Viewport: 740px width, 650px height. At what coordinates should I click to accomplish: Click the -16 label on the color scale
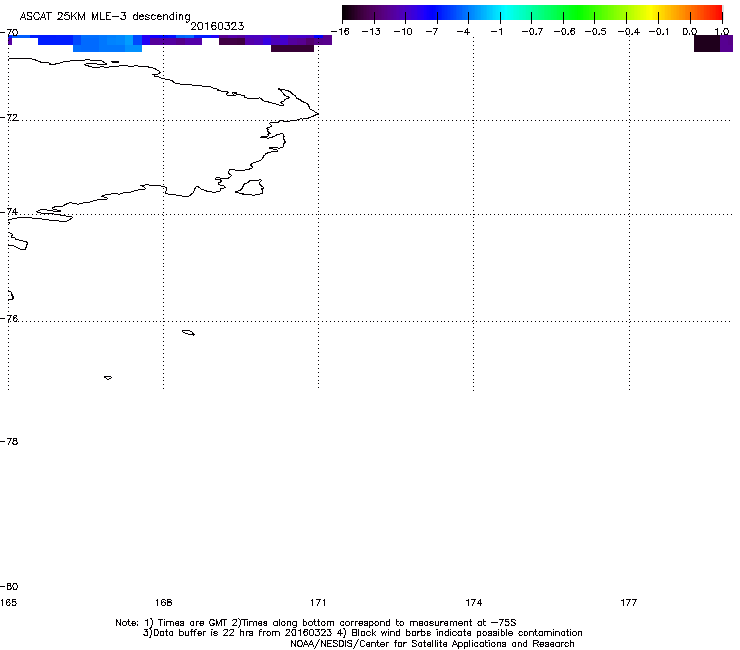tap(340, 32)
